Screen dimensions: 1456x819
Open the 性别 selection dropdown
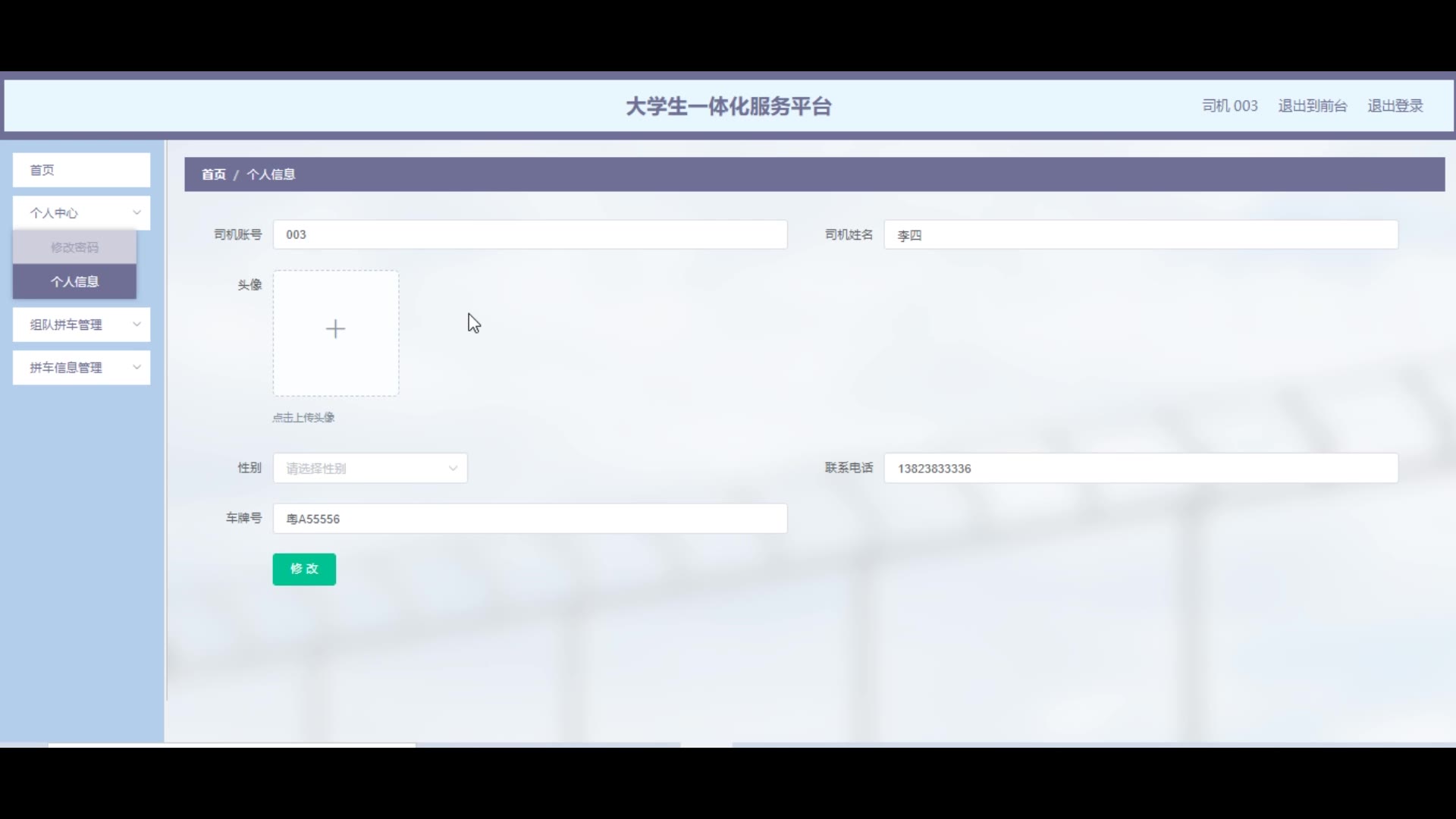[x=370, y=469]
